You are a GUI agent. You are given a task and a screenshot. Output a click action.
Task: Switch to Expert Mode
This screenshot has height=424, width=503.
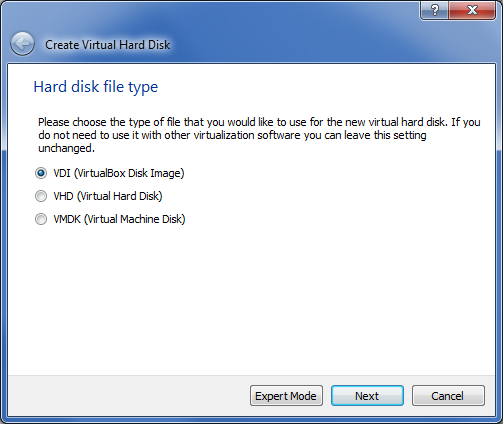[x=286, y=396]
